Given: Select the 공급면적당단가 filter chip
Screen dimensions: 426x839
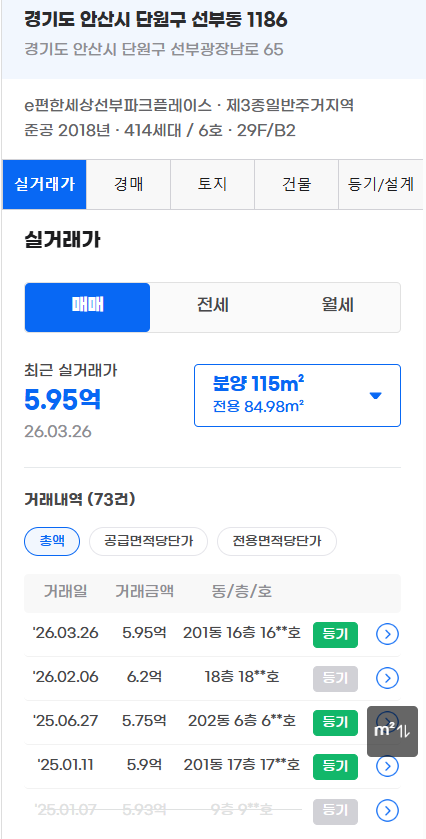Looking at the screenshot, I should [x=148, y=541].
